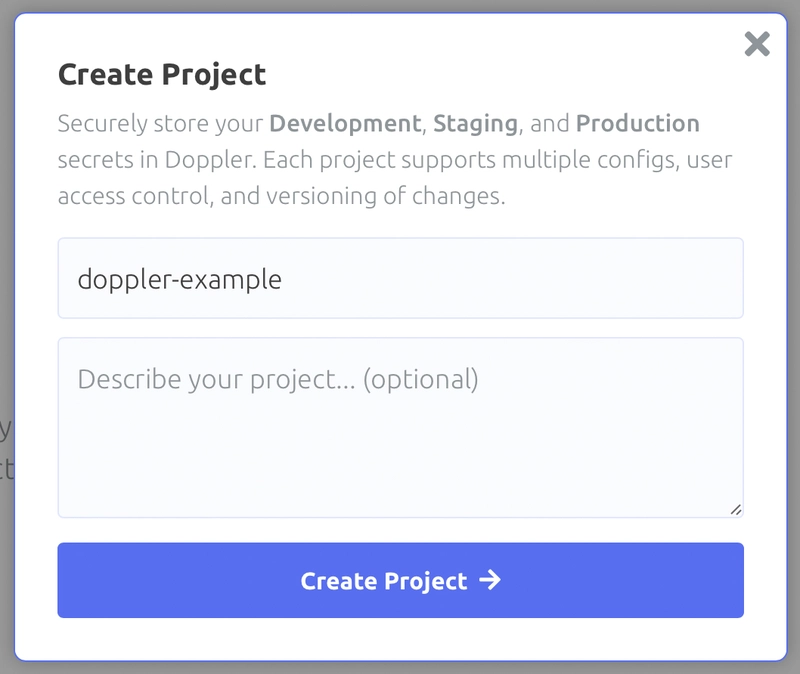
Task: Click the optional placeholder text
Action: coord(420,379)
